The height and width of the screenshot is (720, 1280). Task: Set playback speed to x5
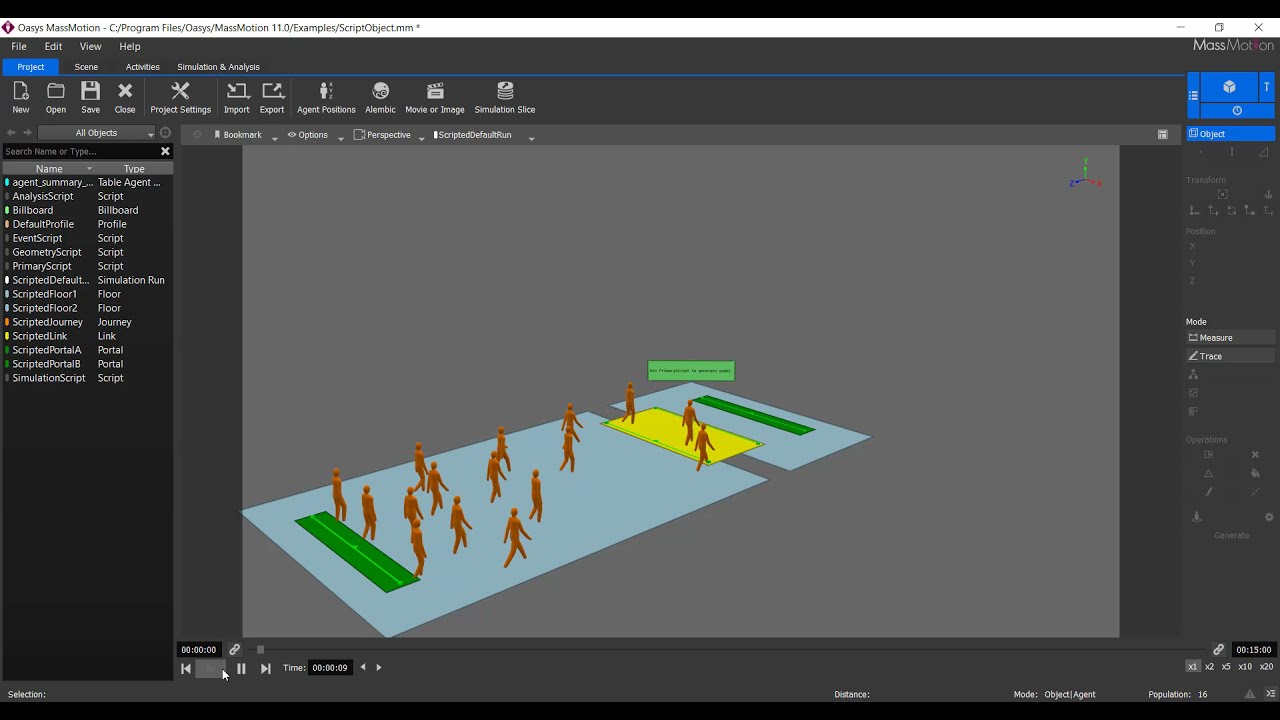(1226, 667)
